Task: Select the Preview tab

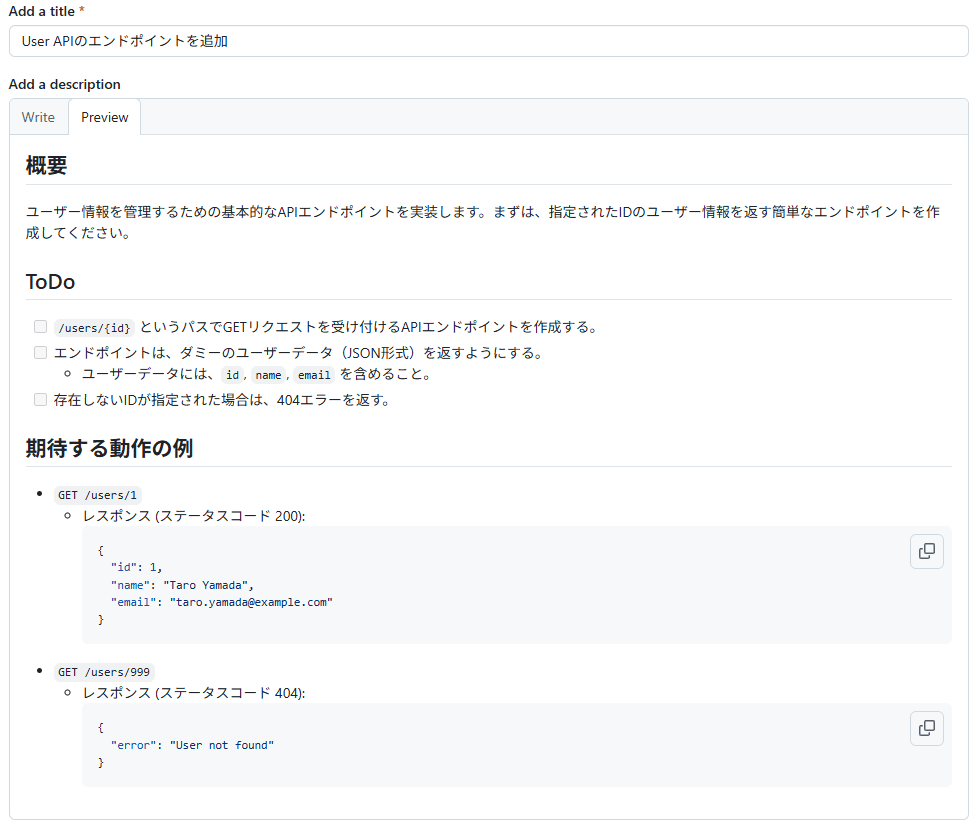Action: pos(104,117)
